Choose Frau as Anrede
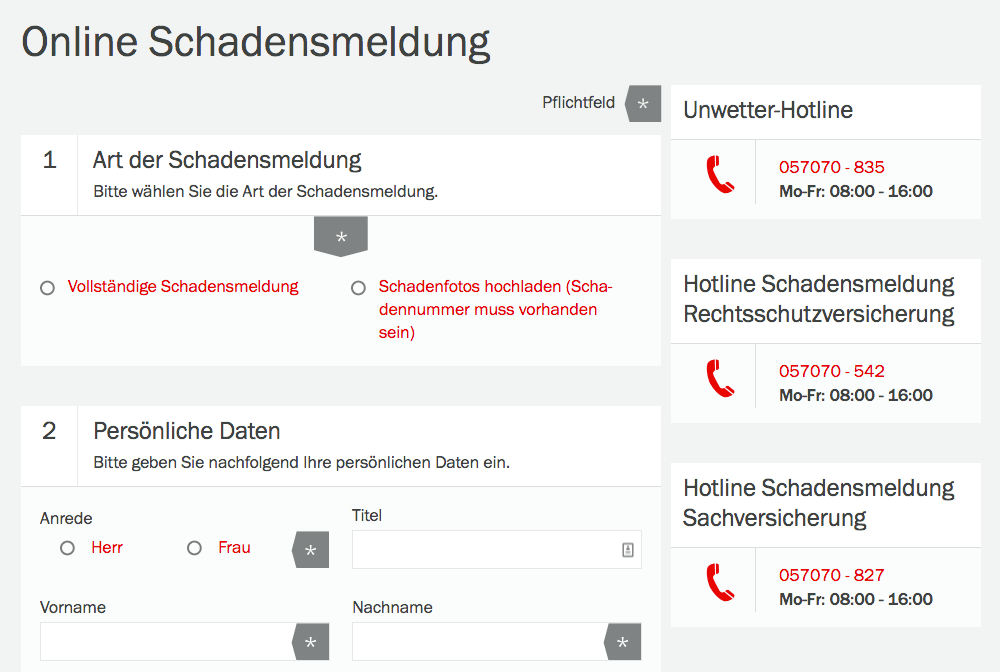 [195, 548]
